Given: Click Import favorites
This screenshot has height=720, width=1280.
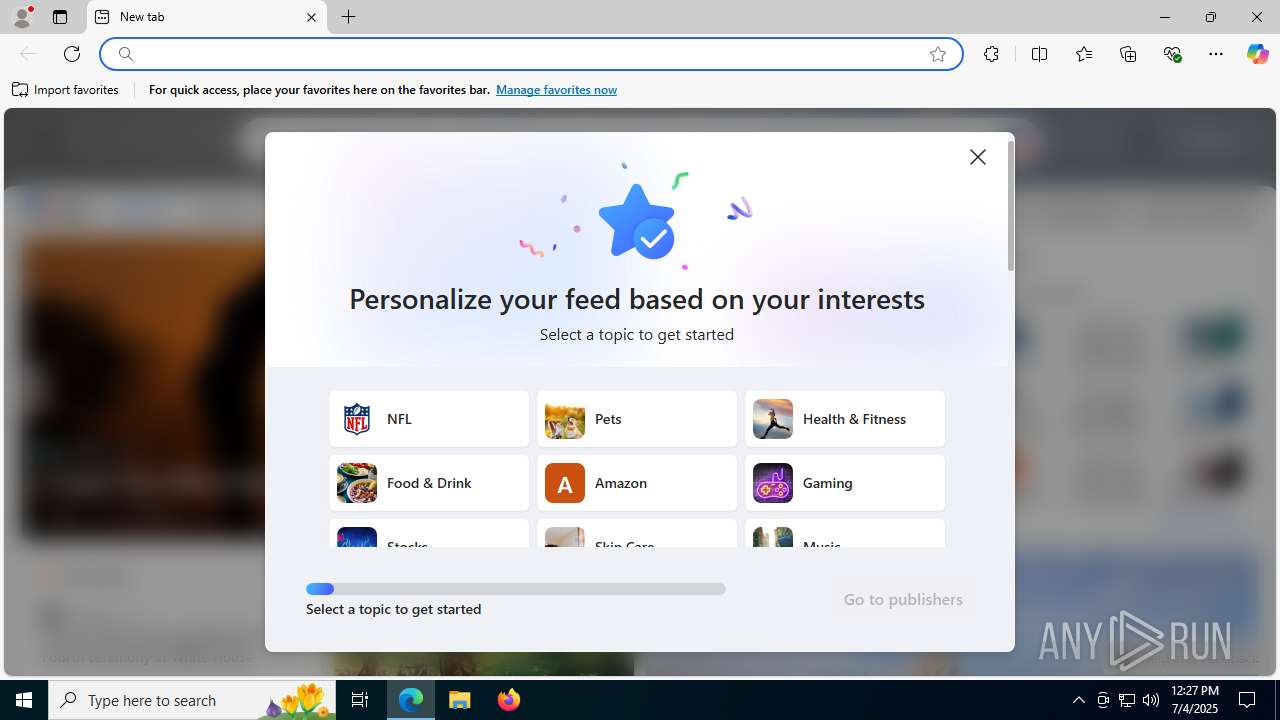Looking at the screenshot, I should point(66,90).
